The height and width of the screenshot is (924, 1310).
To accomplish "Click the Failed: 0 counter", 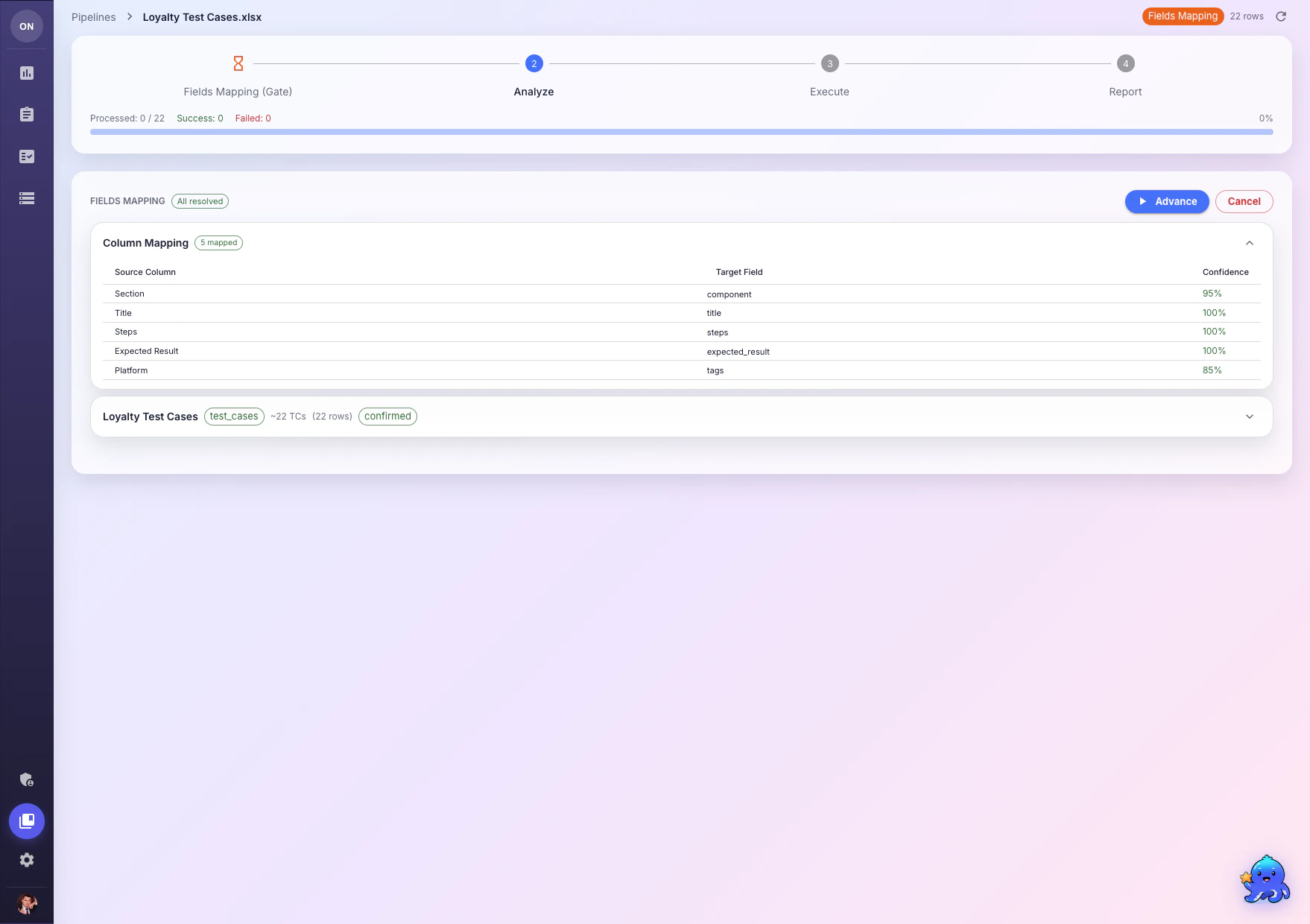I will [253, 118].
